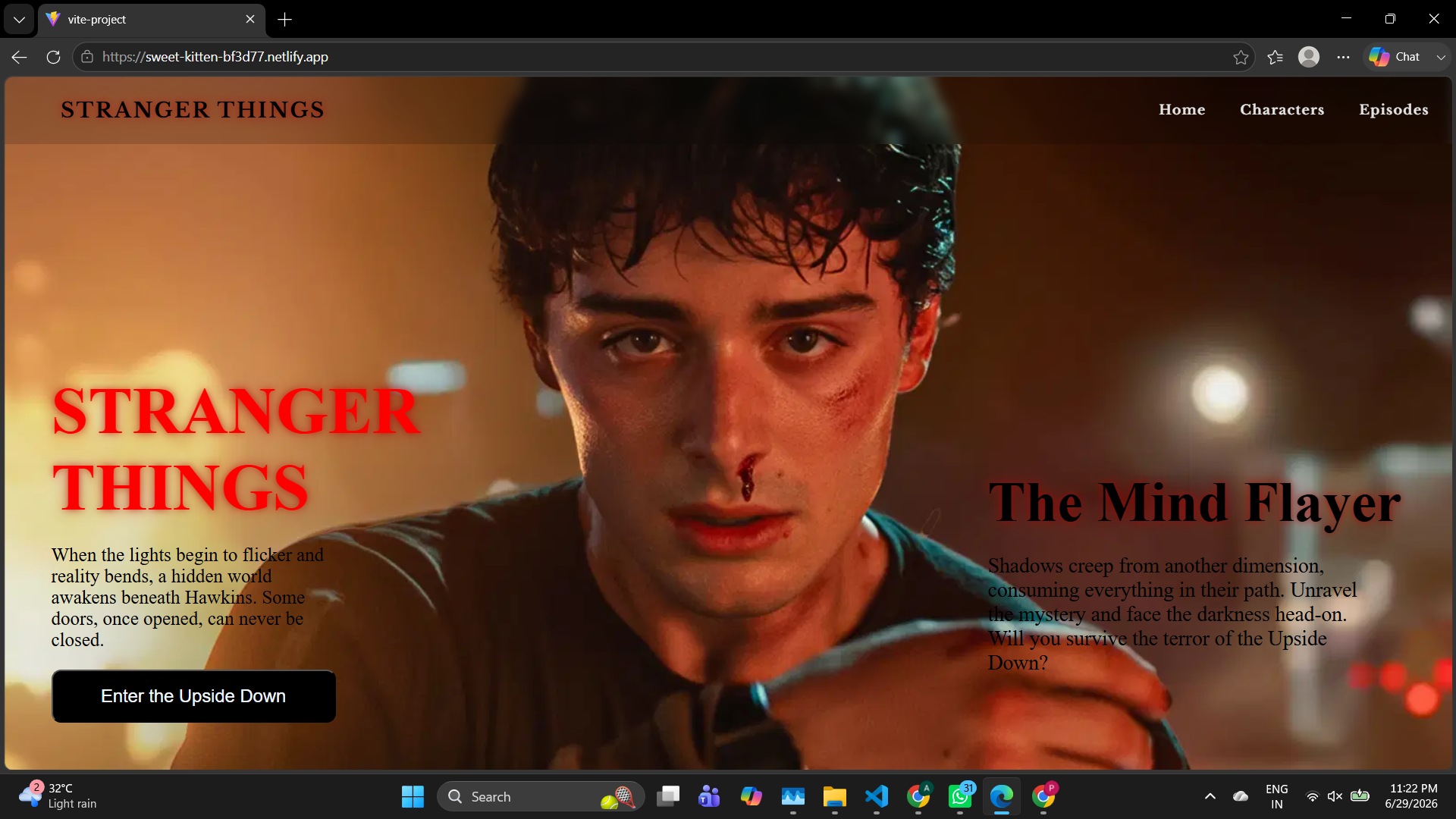Open the OneDrive cloud tray icon
Screen dimensions: 1456x819
(x=1241, y=797)
